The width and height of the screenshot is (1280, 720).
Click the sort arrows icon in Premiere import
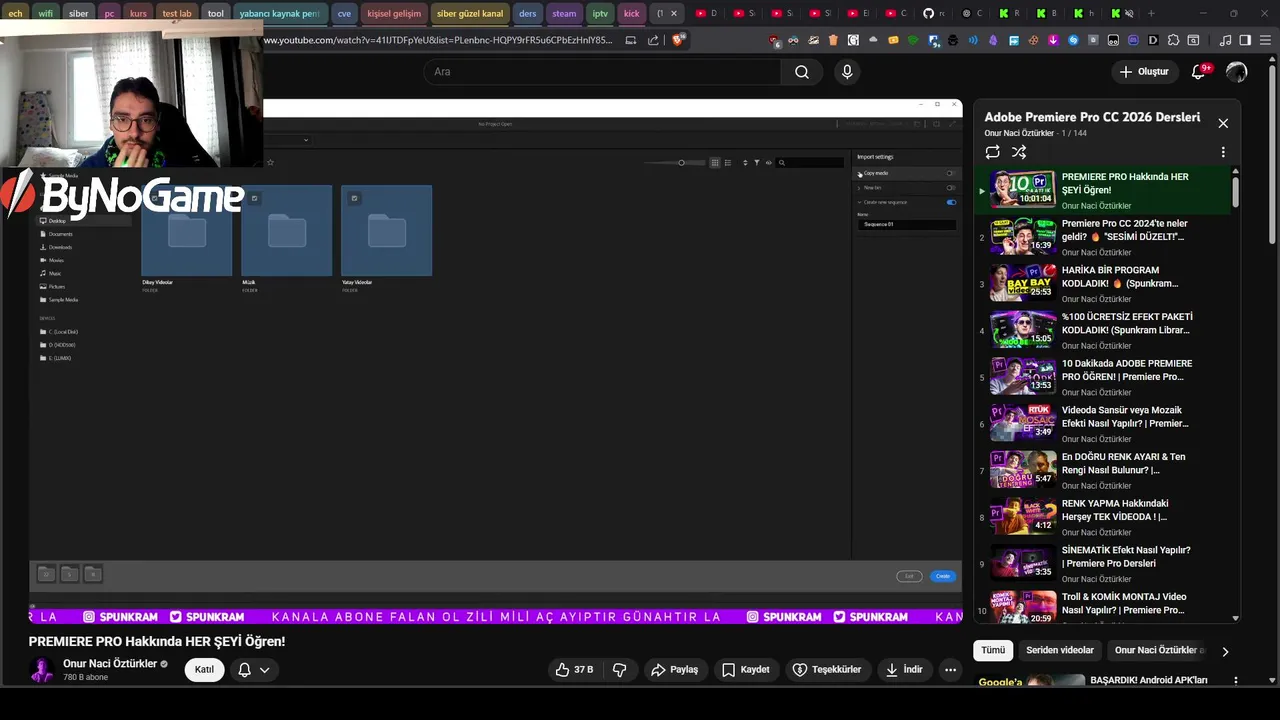pos(745,163)
